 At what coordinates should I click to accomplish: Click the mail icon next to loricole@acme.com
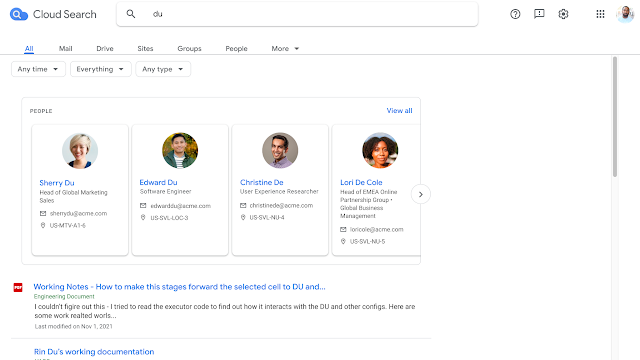[343, 229]
